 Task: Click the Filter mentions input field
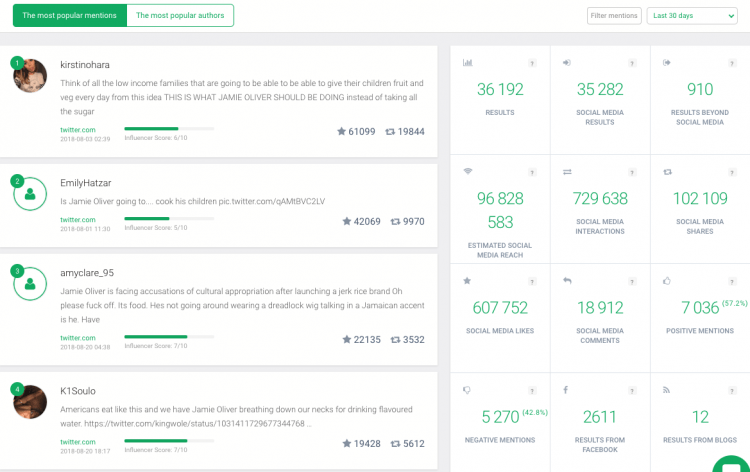614,15
